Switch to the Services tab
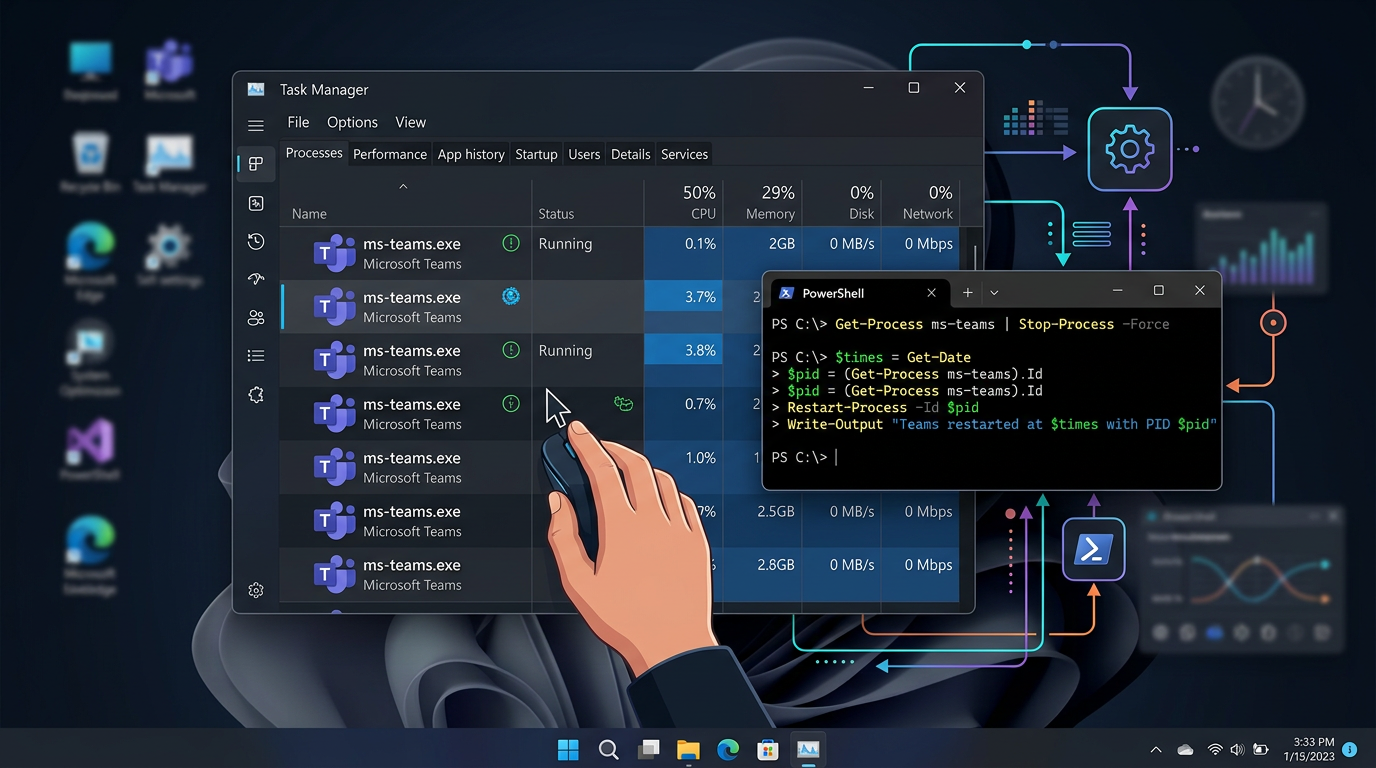1376x768 pixels. click(x=685, y=154)
